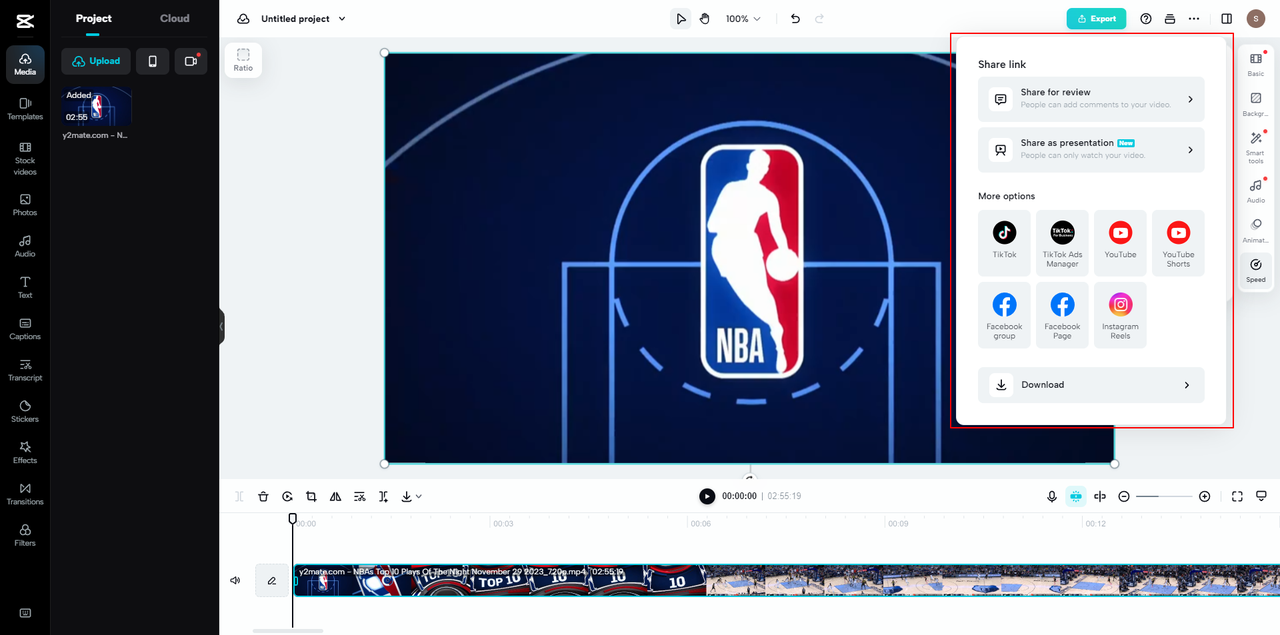The width and height of the screenshot is (1280, 635).
Task: Open the Background properties tab
Action: click(x=1256, y=104)
